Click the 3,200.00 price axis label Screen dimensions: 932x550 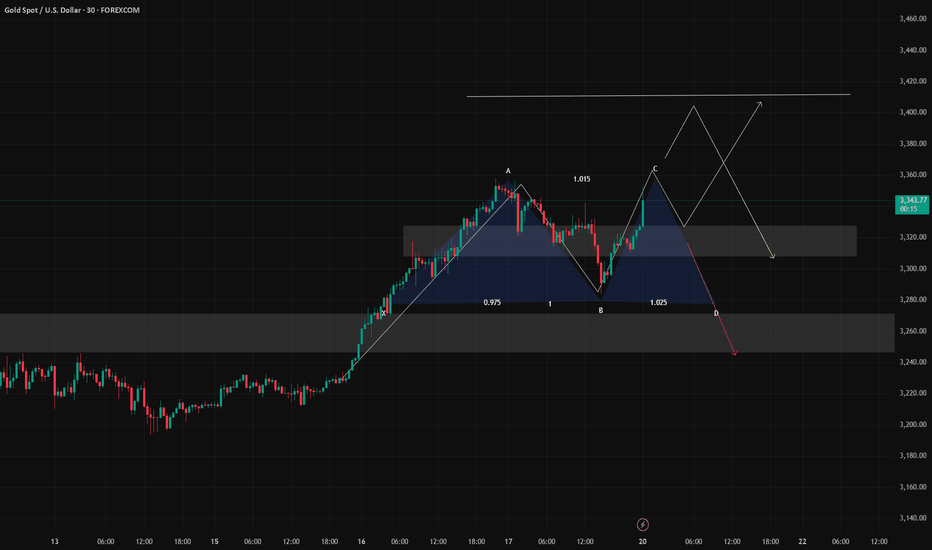point(912,424)
